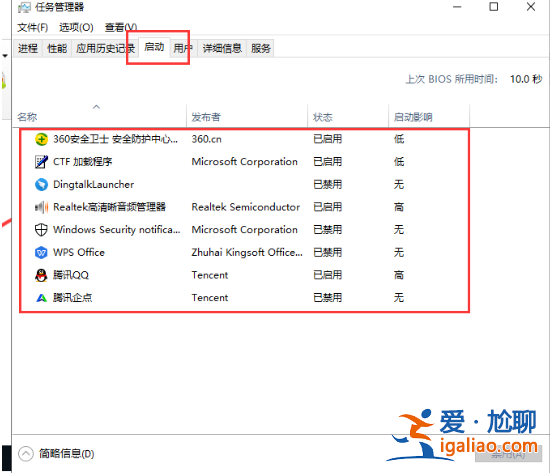This screenshot has height=473, width=550.
Task: Click 已启用 status of Realtek row
Action: (x=328, y=207)
